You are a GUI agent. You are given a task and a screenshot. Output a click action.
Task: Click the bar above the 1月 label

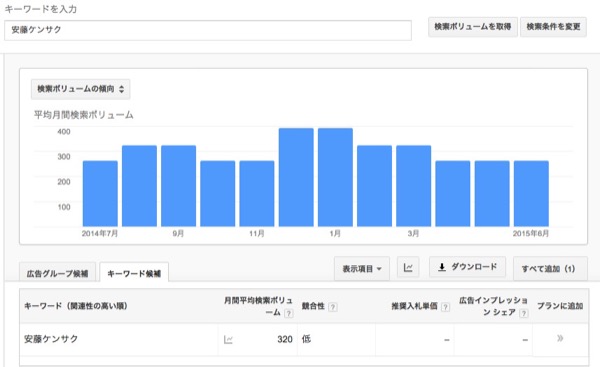[335, 177]
